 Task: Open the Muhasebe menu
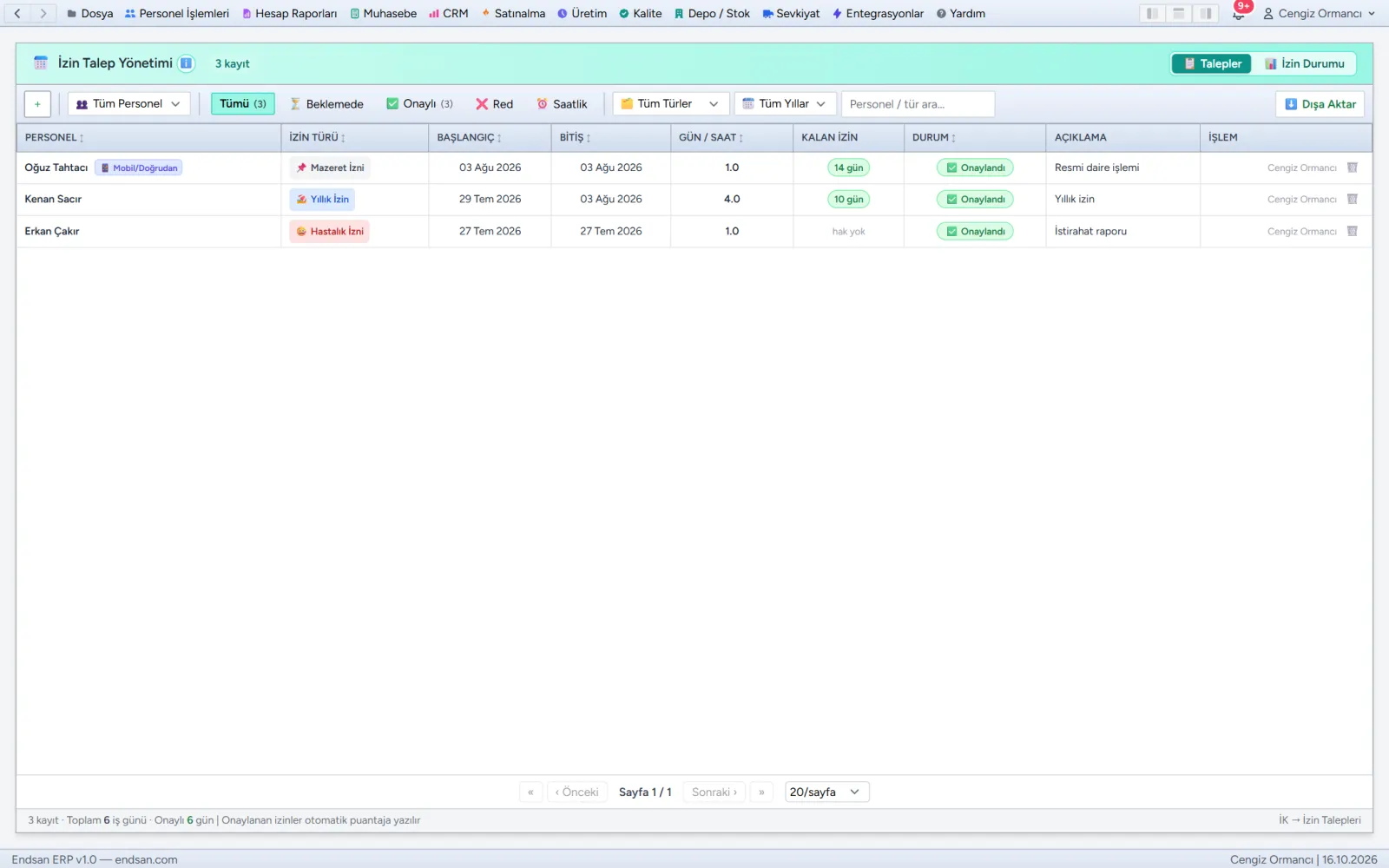(383, 14)
